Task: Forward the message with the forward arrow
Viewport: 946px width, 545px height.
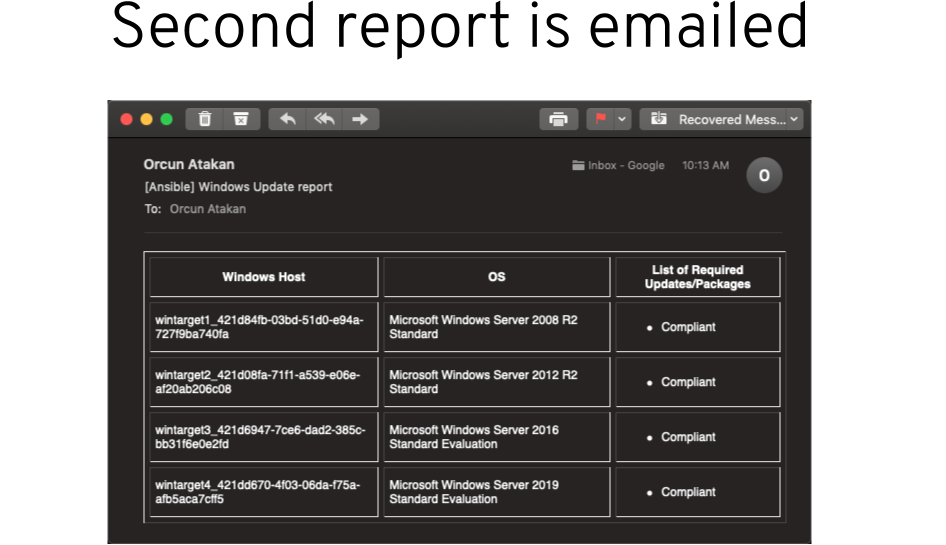Action: click(360, 119)
